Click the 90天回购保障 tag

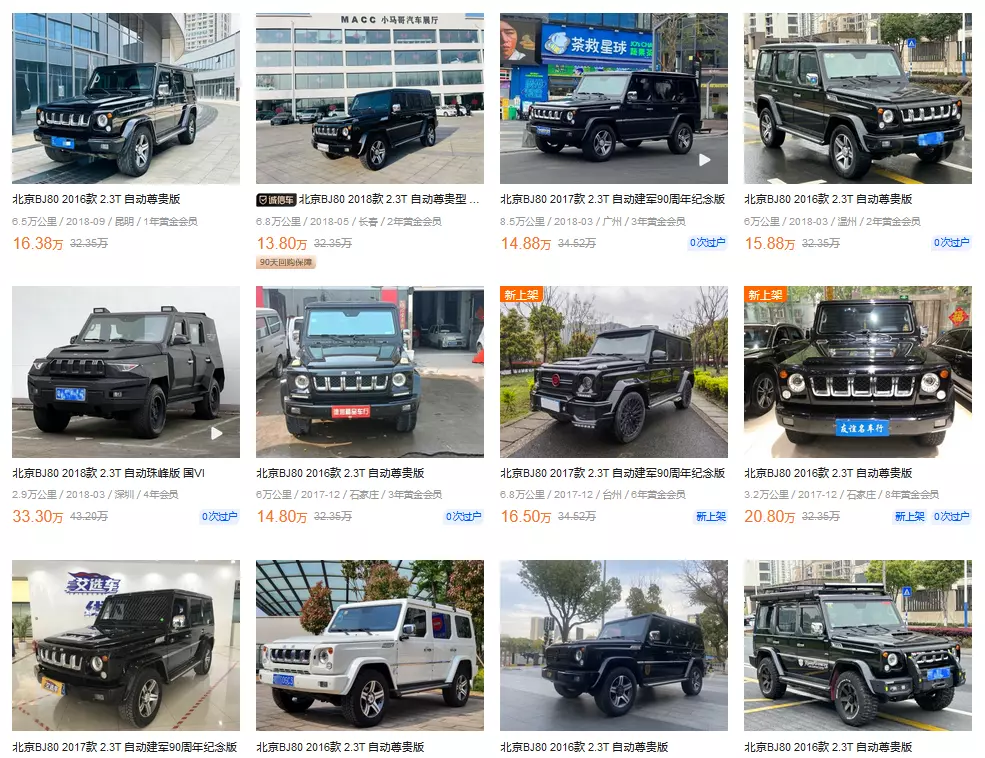pos(286,263)
